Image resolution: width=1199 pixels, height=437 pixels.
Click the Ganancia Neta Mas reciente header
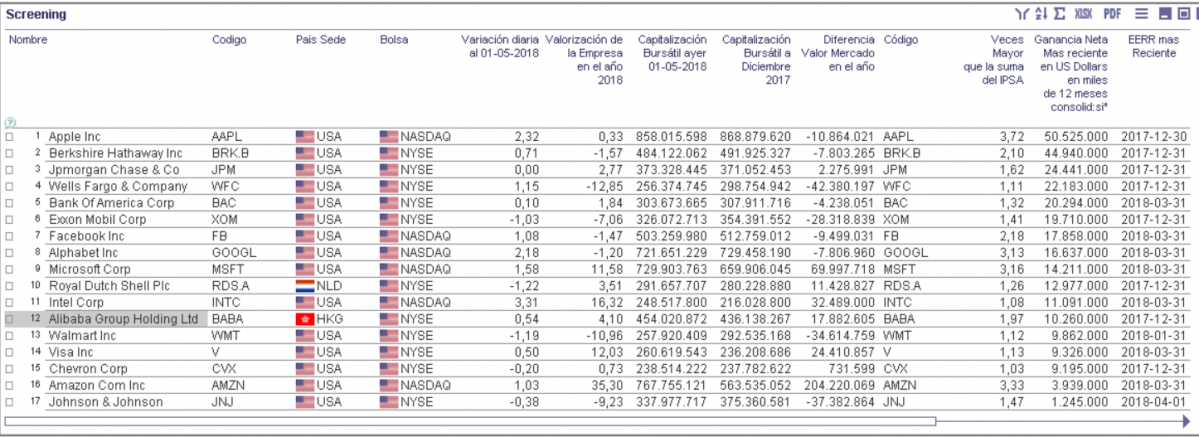coord(1071,73)
